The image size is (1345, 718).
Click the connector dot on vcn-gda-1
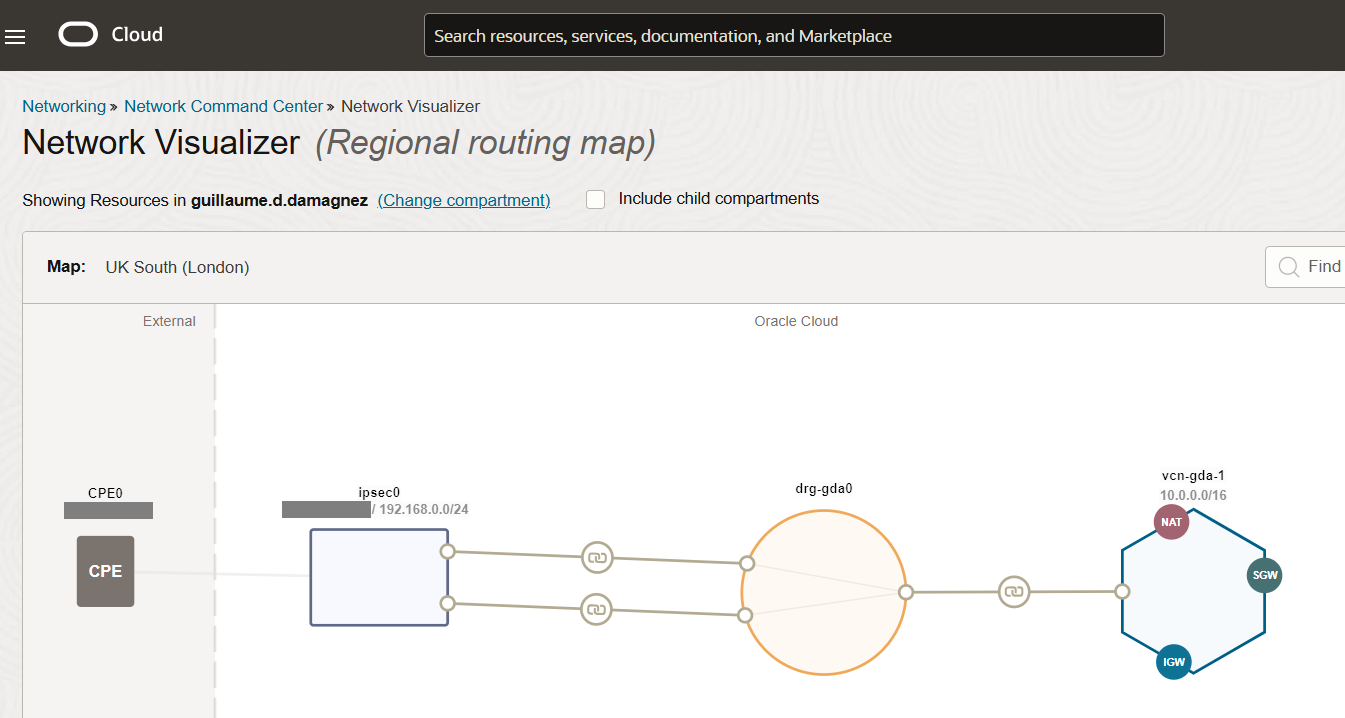point(1123,591)
